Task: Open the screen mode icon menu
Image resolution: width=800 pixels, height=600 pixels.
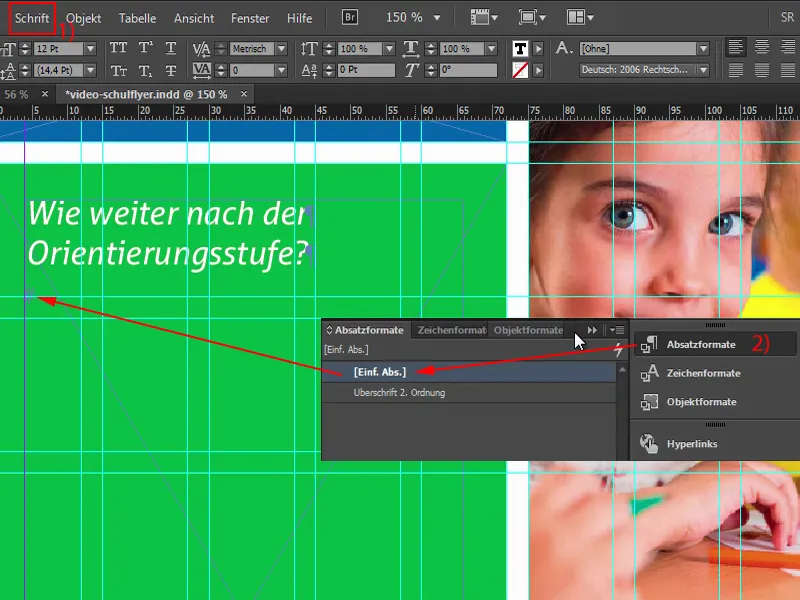Action: tap(532, 18)
